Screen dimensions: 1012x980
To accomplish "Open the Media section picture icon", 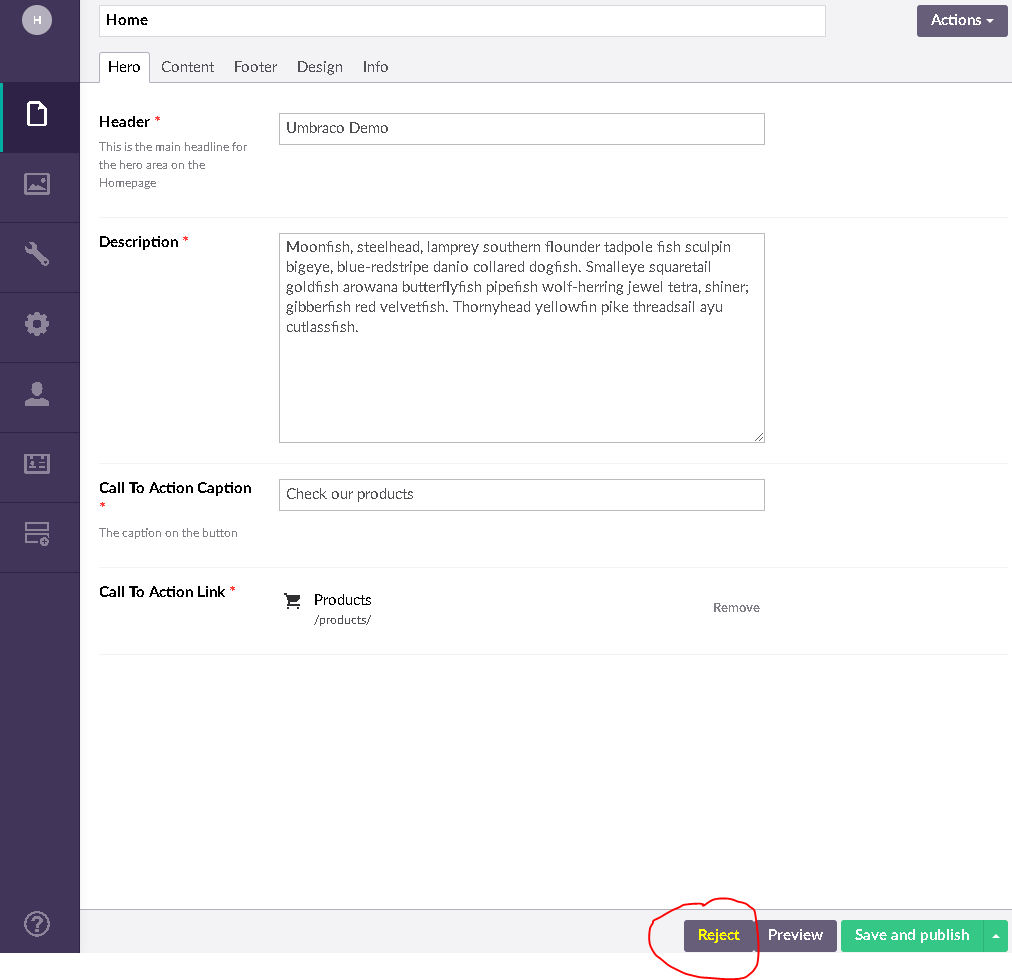I will coord(37,185).
